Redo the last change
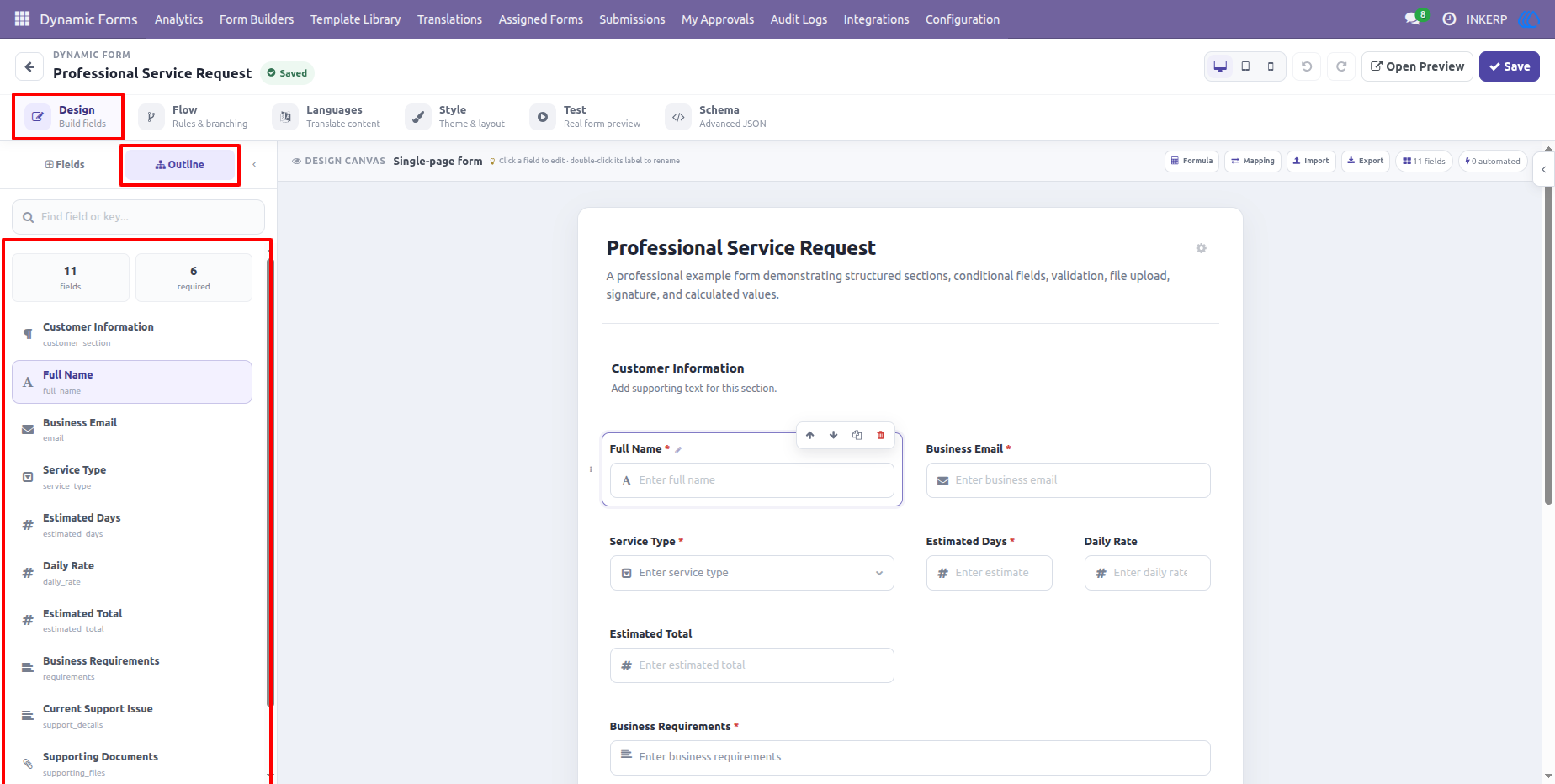The height and width of the screenshot is (784, 1555). 1341,66
